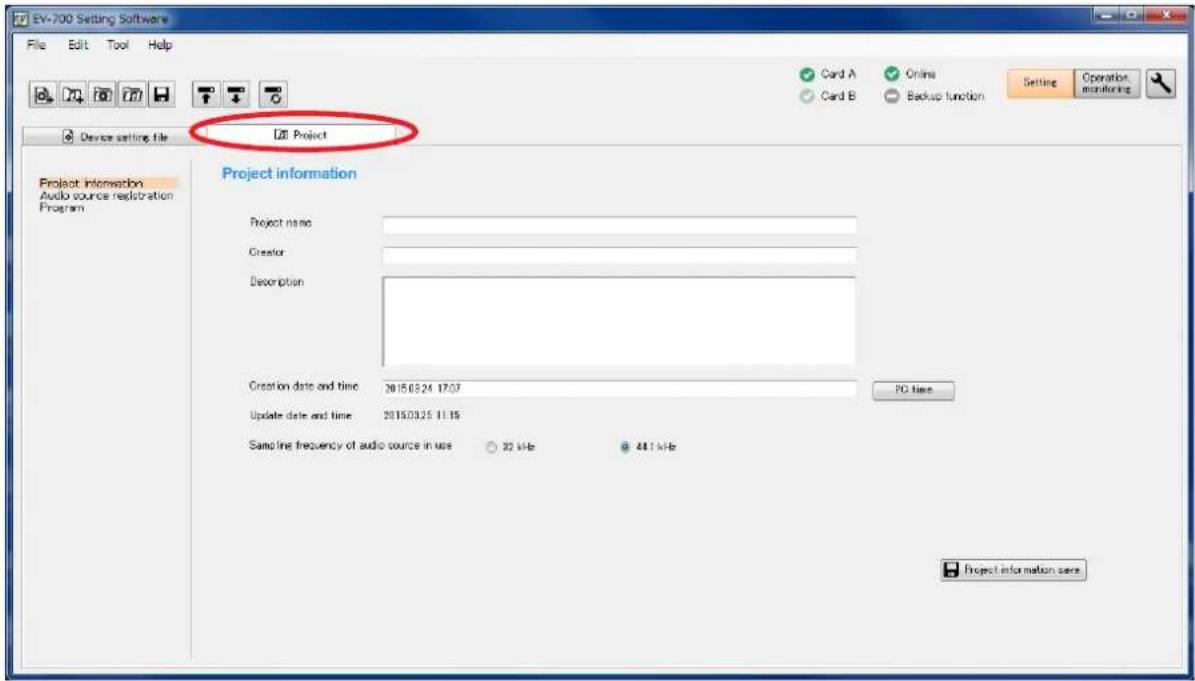
Task: Focus the Creator field
Action: [620, 255]
